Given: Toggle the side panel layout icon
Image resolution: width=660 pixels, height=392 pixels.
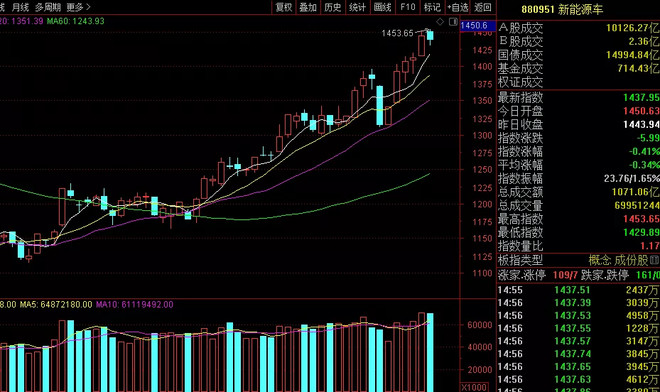Looking at the screenshot, I should (453, 21).
